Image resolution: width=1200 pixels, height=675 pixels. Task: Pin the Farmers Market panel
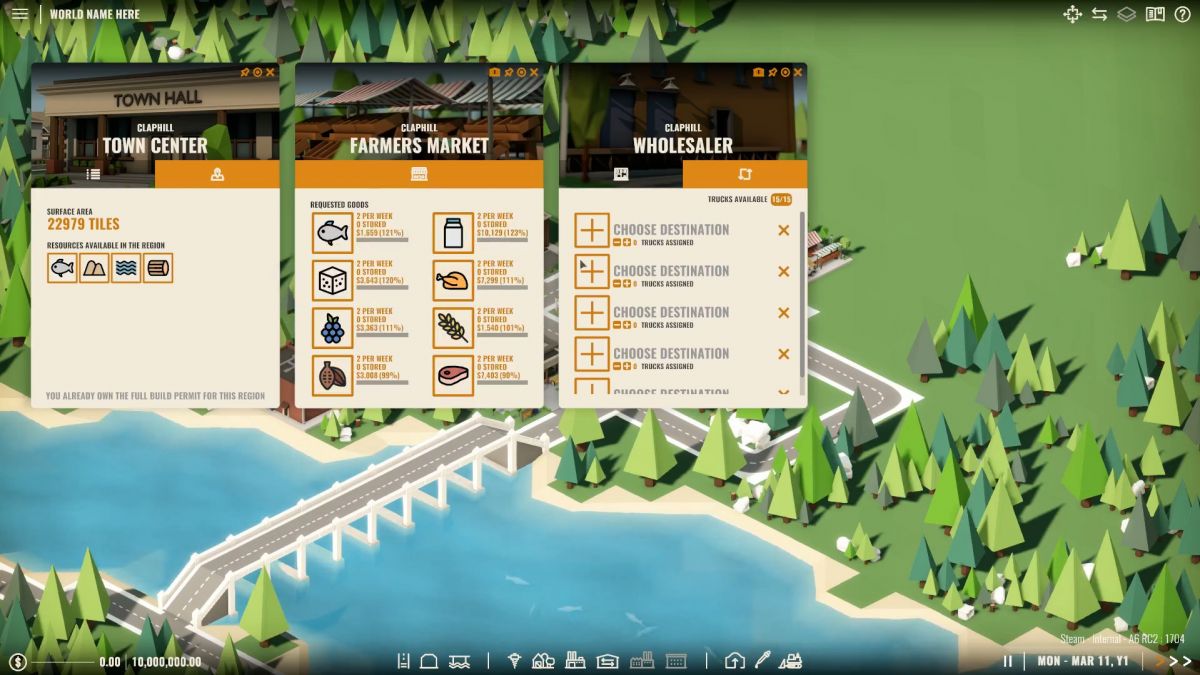coord(508,72)
